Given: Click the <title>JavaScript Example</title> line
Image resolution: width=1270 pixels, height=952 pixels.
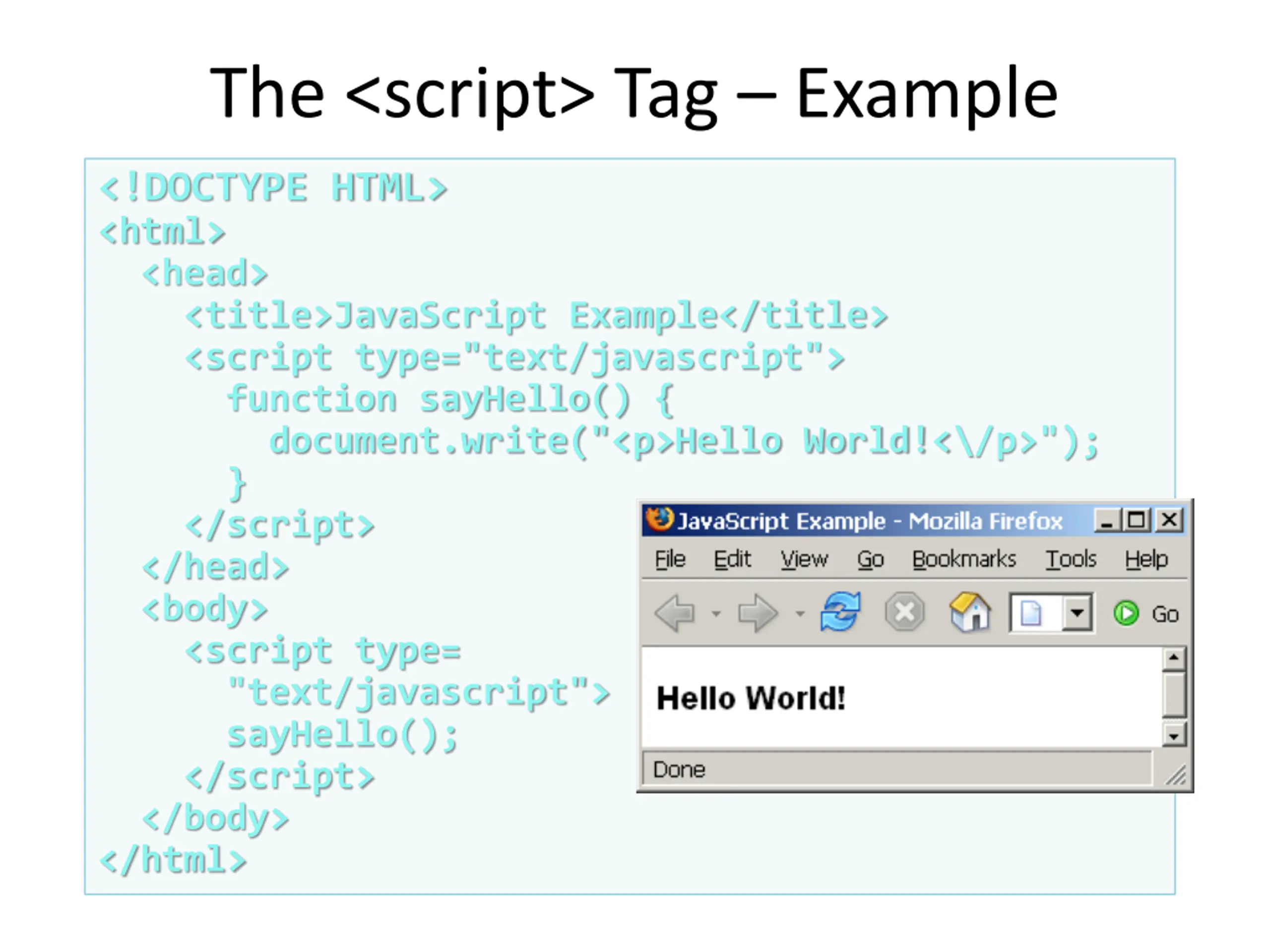Looking at the screenshot, I should [x=536, y=316].
